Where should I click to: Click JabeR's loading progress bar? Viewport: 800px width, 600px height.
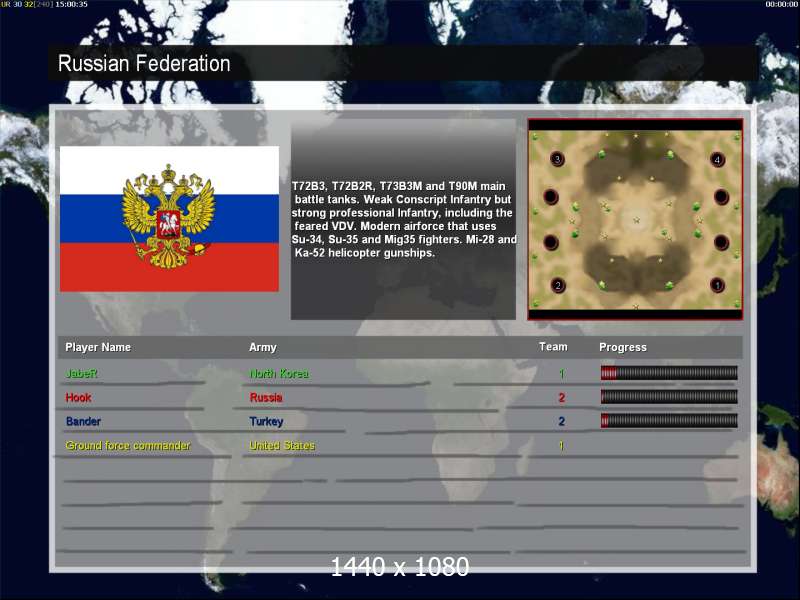coord(669,373)
